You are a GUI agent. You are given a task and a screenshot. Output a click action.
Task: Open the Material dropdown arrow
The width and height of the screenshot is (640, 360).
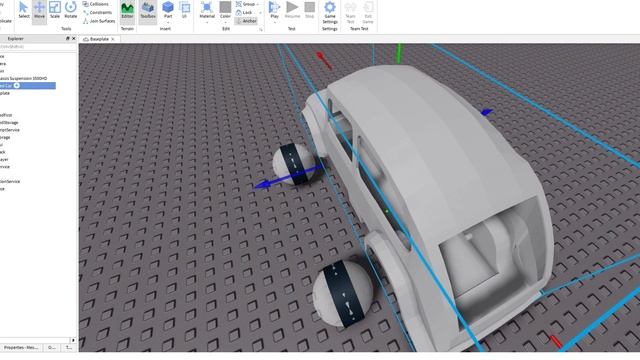tap(207, 22)
